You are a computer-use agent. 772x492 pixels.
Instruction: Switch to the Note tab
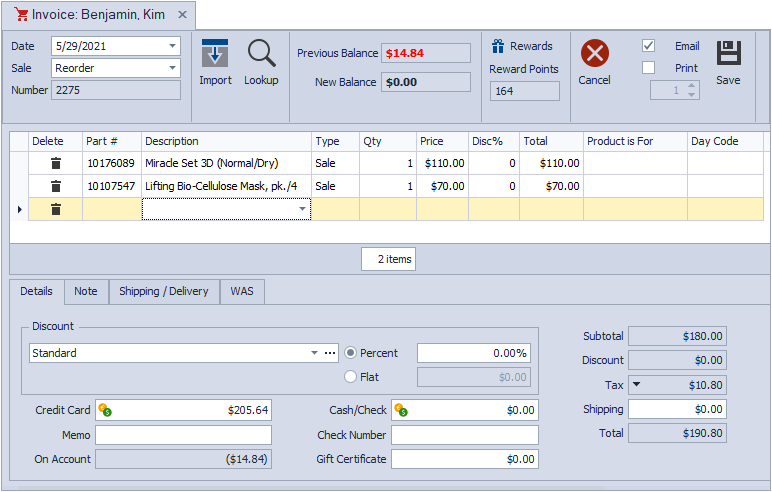[x=86, y=291]
